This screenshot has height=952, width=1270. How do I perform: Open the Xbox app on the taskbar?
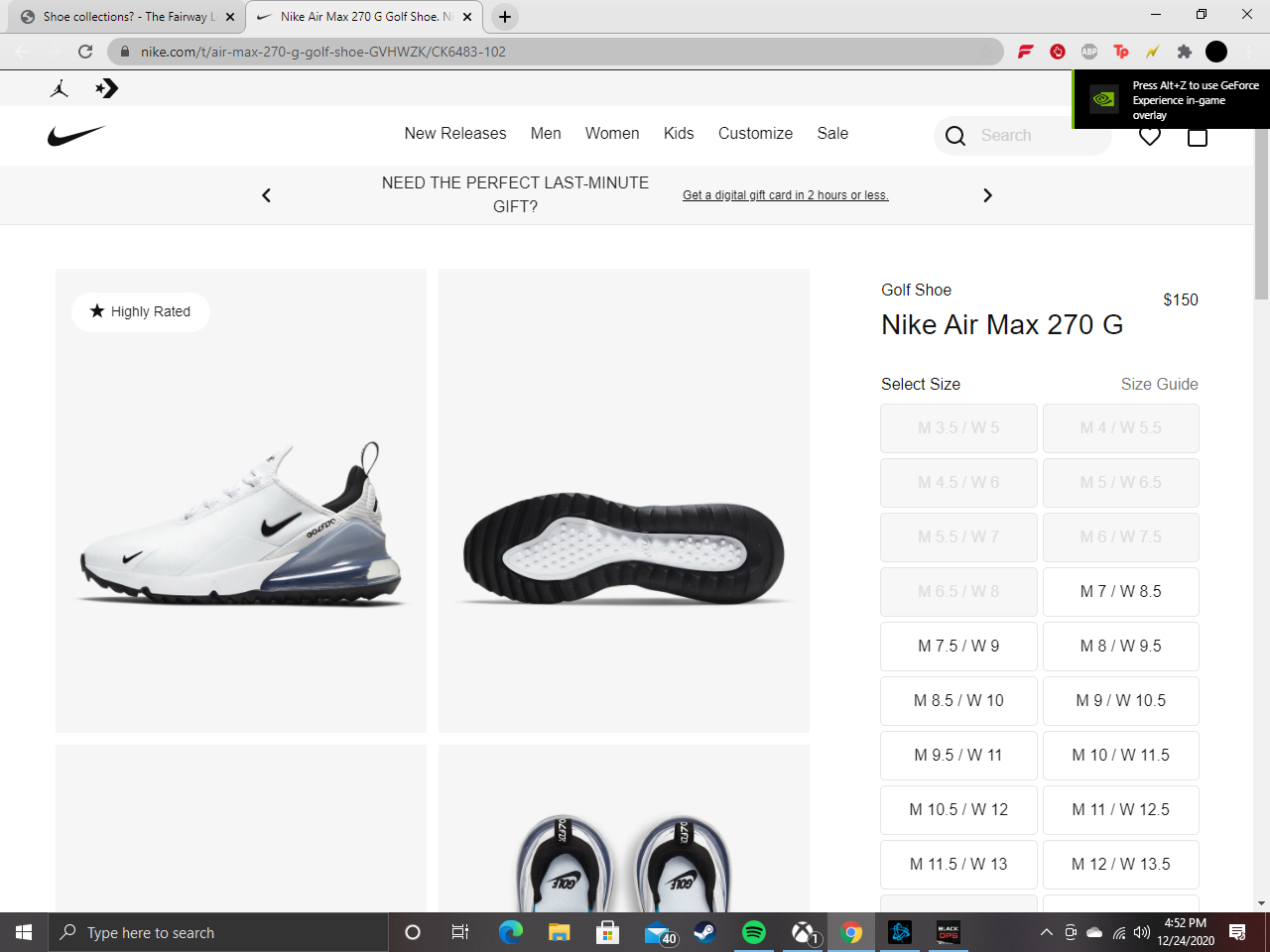(x=803, y=932)
